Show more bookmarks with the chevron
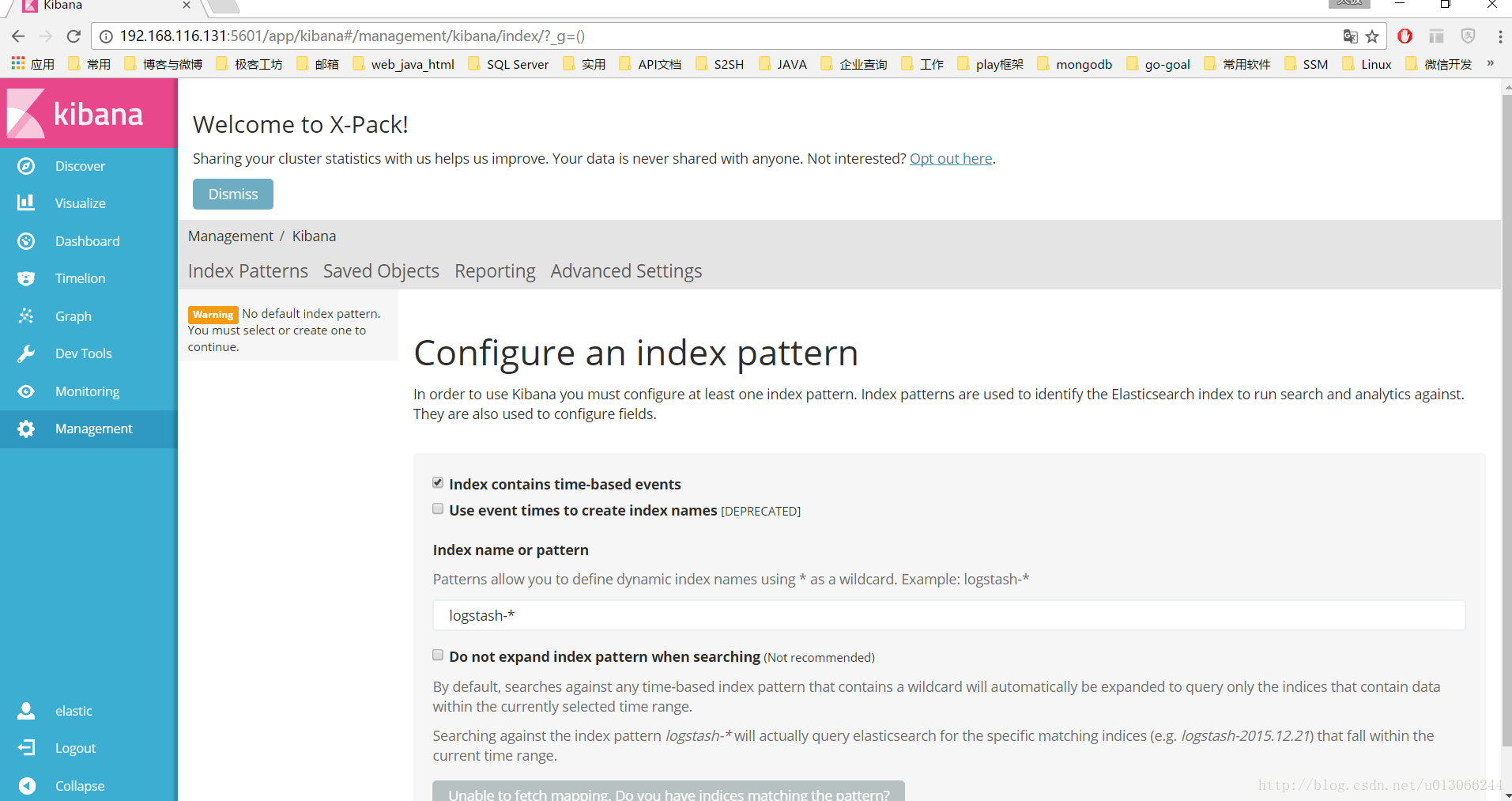Screen dimensions: 1512x801 (1491, 63)
